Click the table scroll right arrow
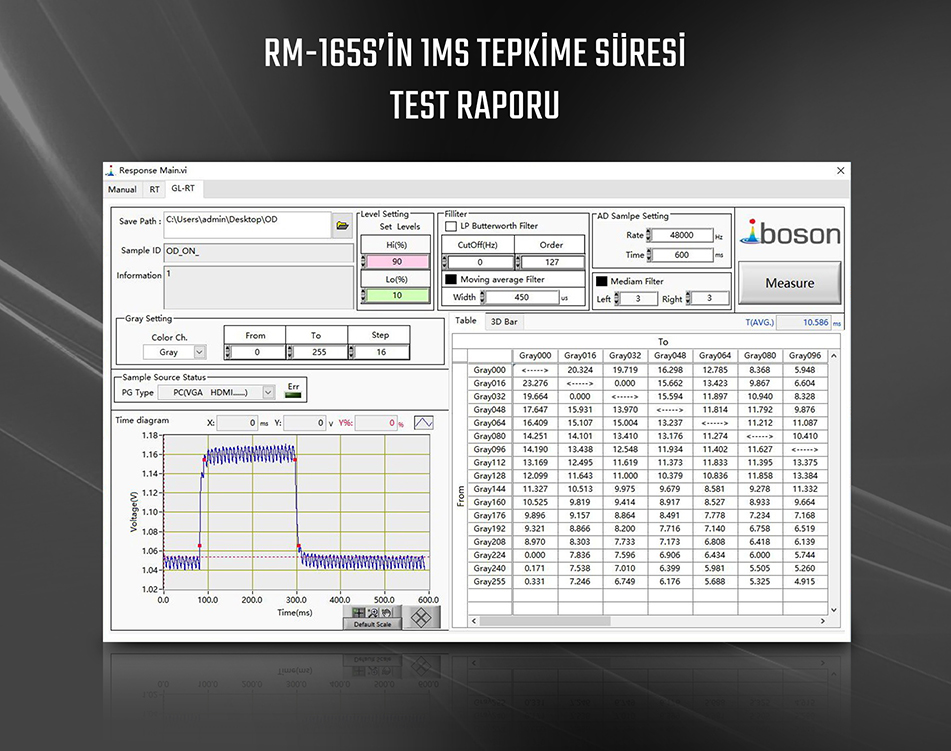 (x=822, y=621)
